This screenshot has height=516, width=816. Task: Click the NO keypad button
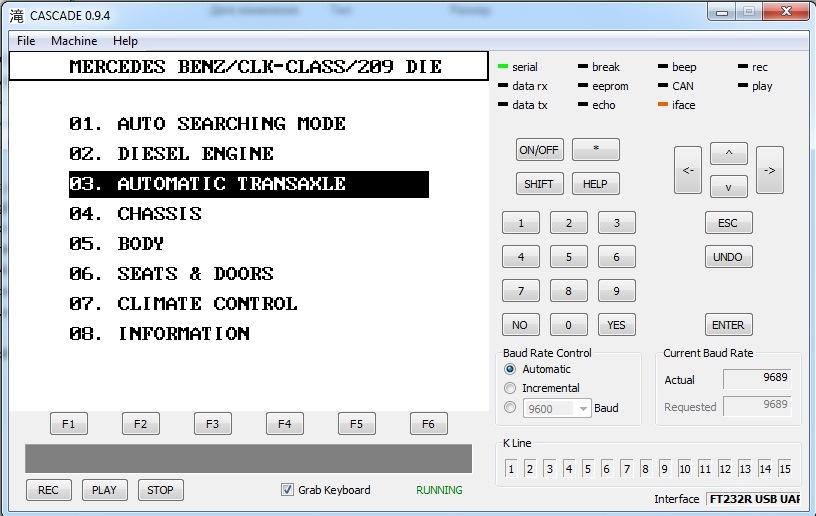pos(521,325)
